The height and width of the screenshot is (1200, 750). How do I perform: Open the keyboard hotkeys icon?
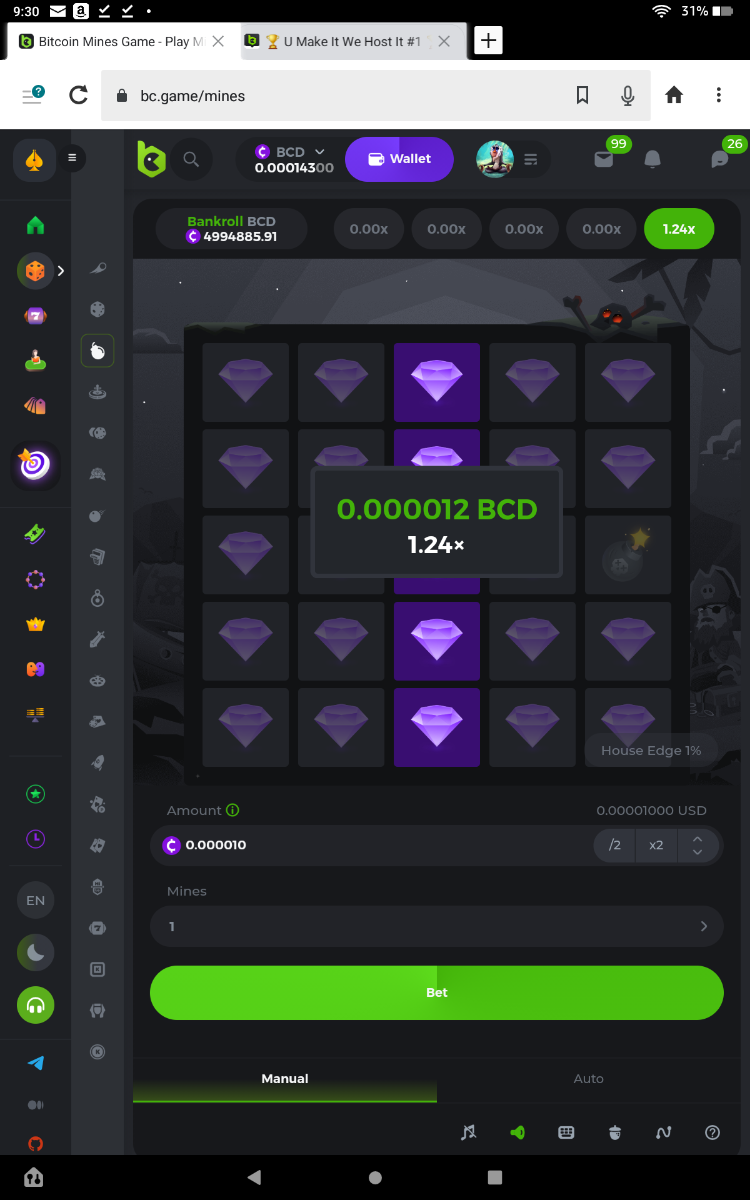(x=566, y=1132)
